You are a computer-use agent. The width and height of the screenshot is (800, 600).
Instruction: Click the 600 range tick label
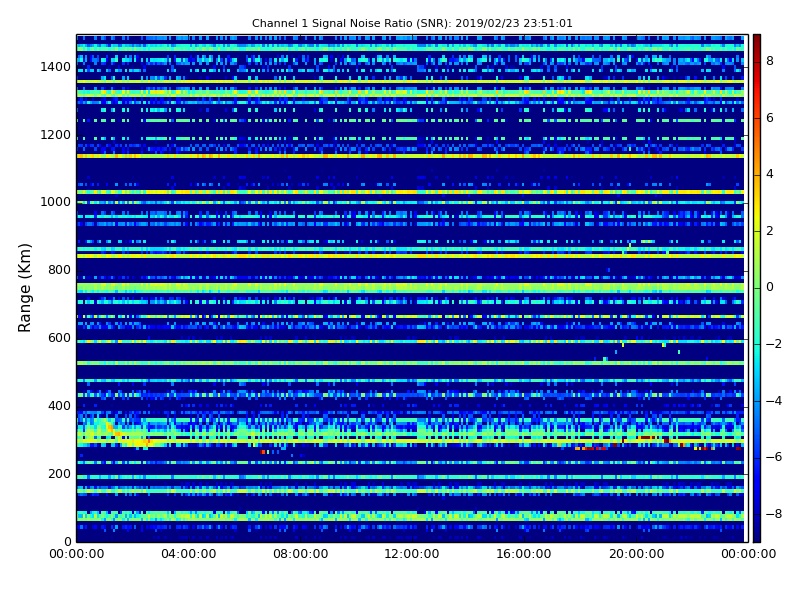pyautogui.click(x=59, y=338)
